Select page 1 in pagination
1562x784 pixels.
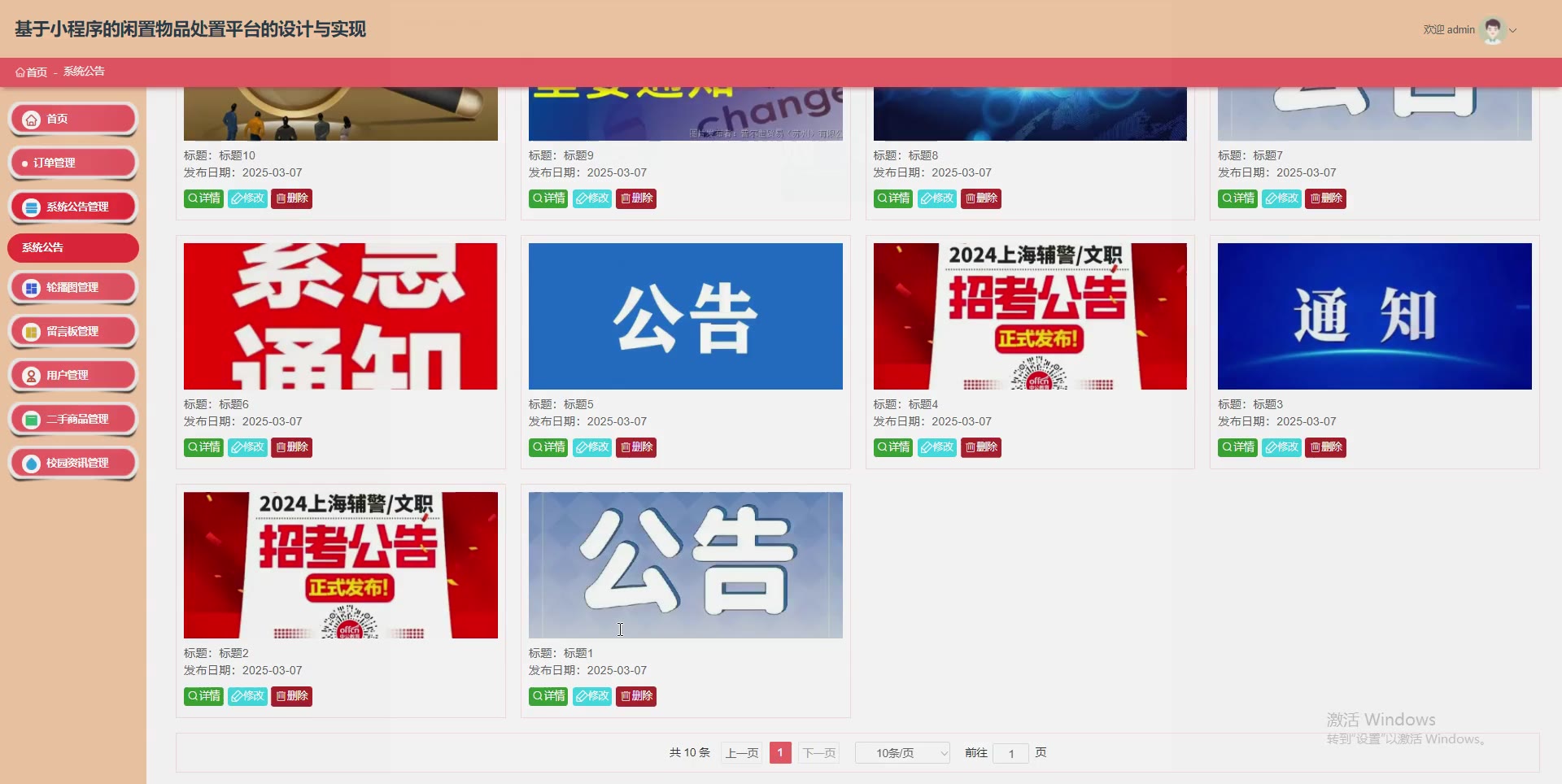click(780, 753)
